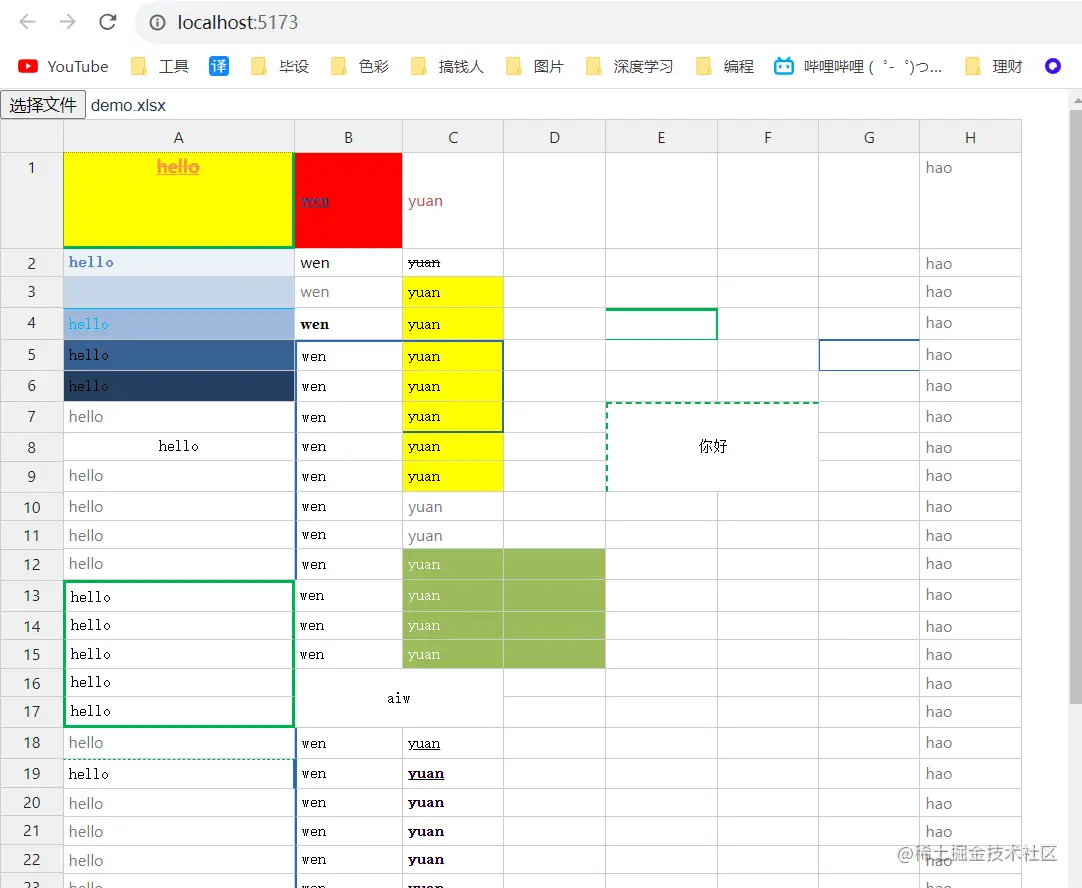Open the 工具 bookmark folder
Viewport: 1082px width, 888px height.
pyautogui.click(x=159, y=66)
